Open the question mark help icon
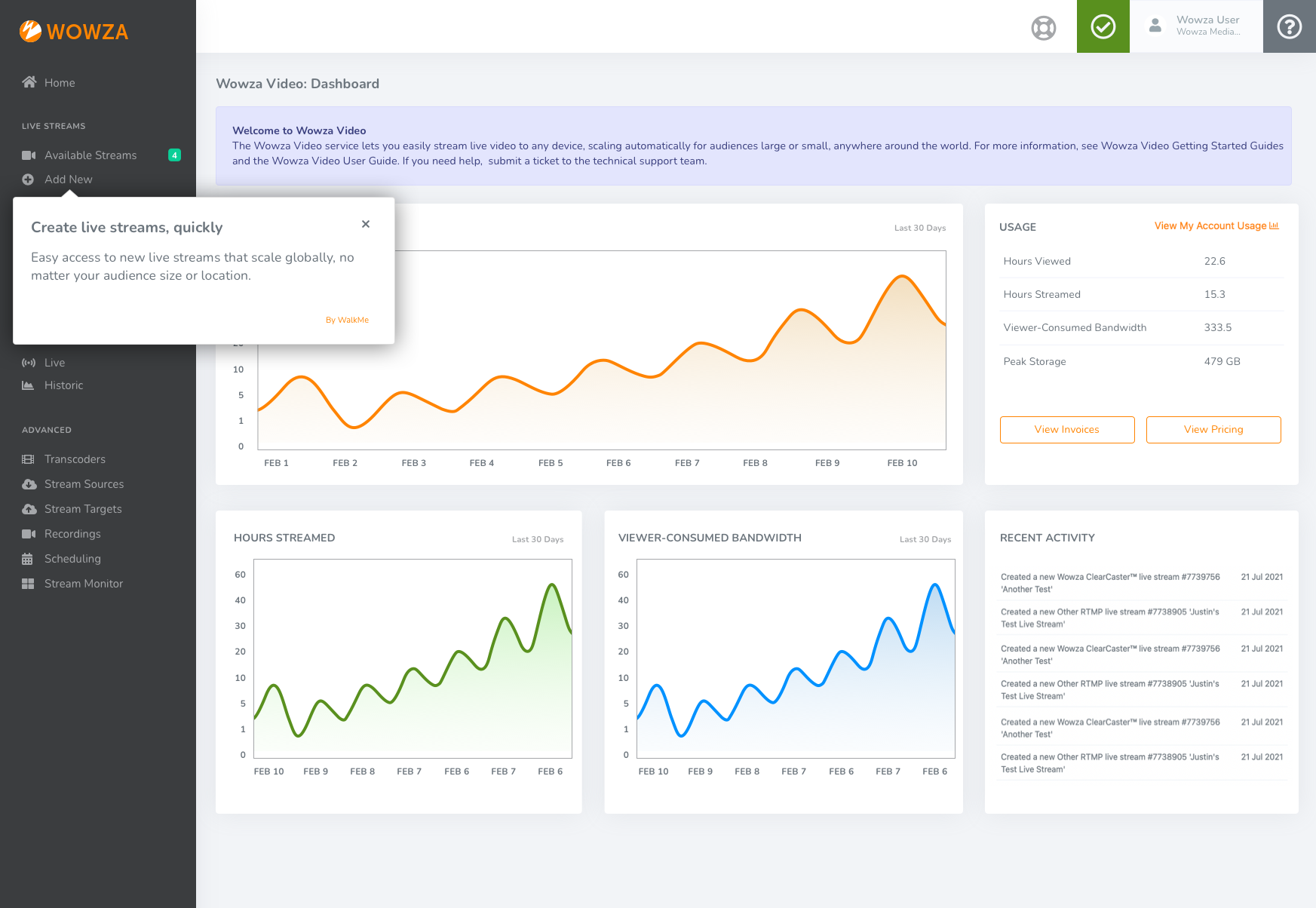The width and height of the screenshot is (1316, 908). point(1290,26)
